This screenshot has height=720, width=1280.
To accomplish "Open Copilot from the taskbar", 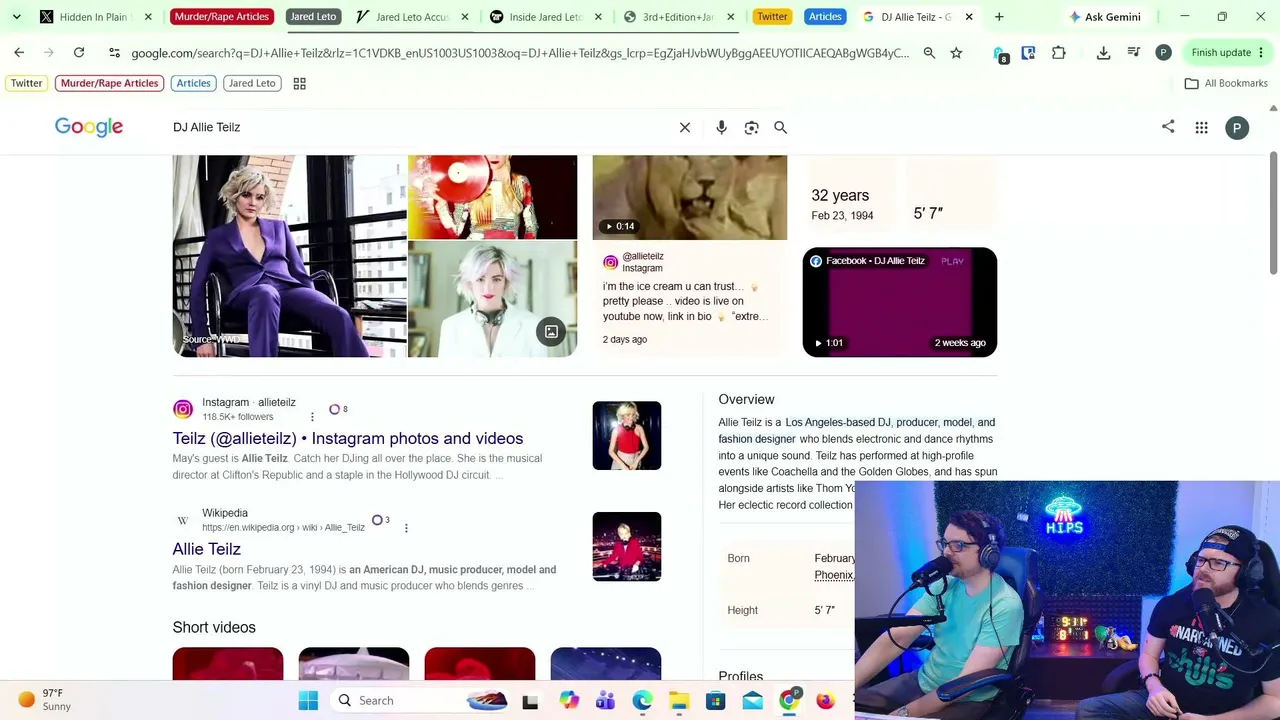I will [568, 700].
